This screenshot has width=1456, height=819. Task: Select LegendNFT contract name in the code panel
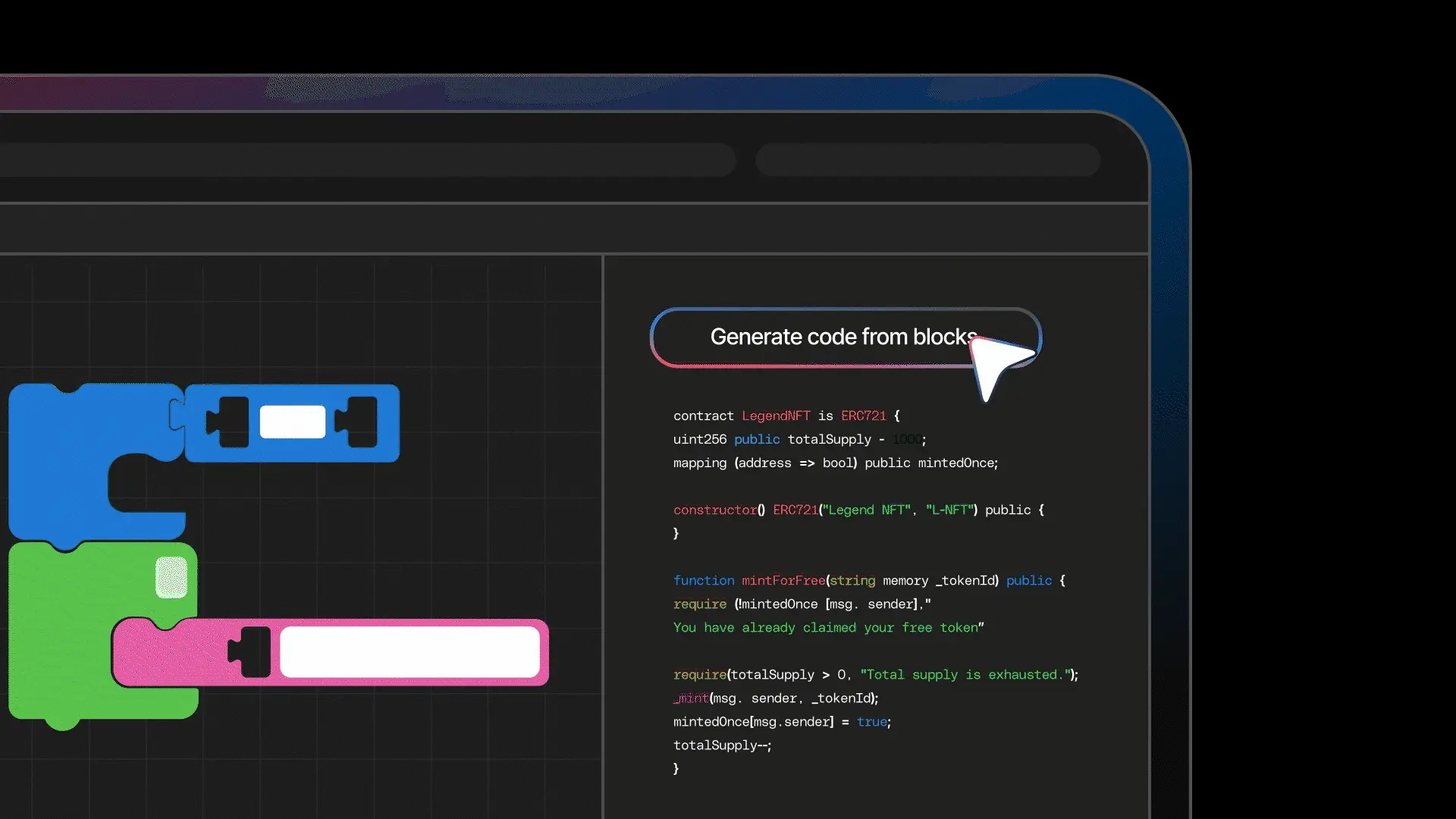coord(775,416)
